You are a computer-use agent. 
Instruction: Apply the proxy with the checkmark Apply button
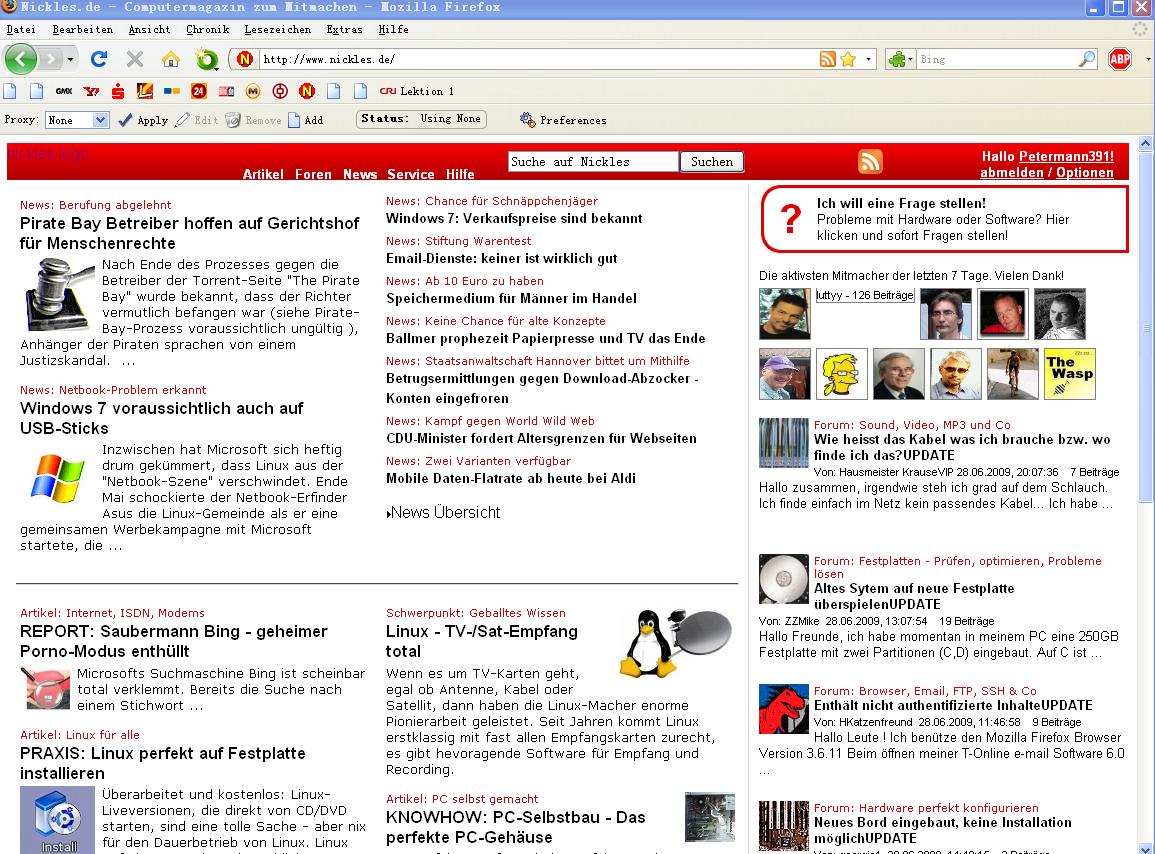click(143, 120)
